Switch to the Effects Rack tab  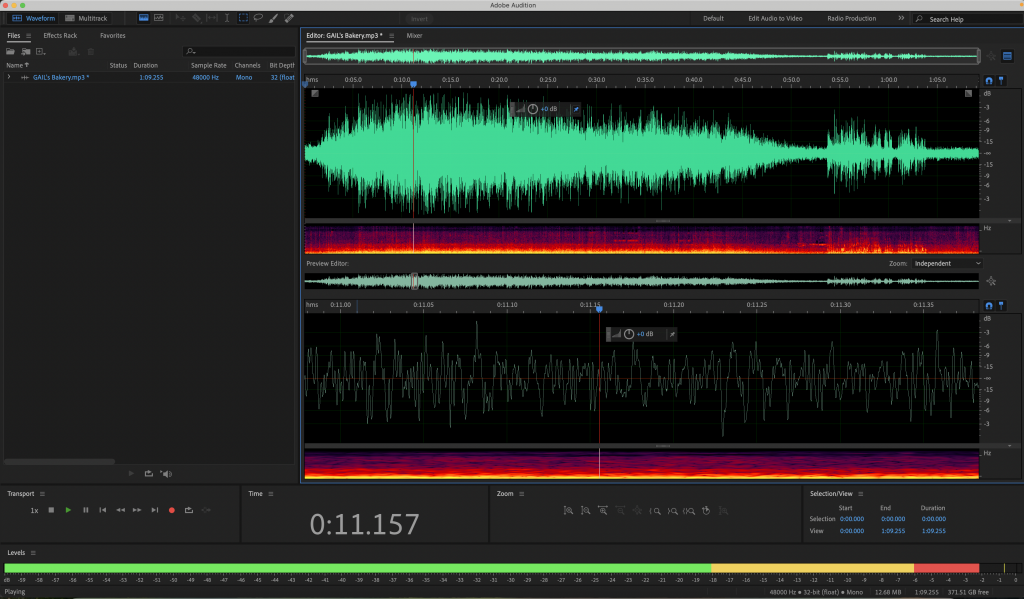pos(60,36)
